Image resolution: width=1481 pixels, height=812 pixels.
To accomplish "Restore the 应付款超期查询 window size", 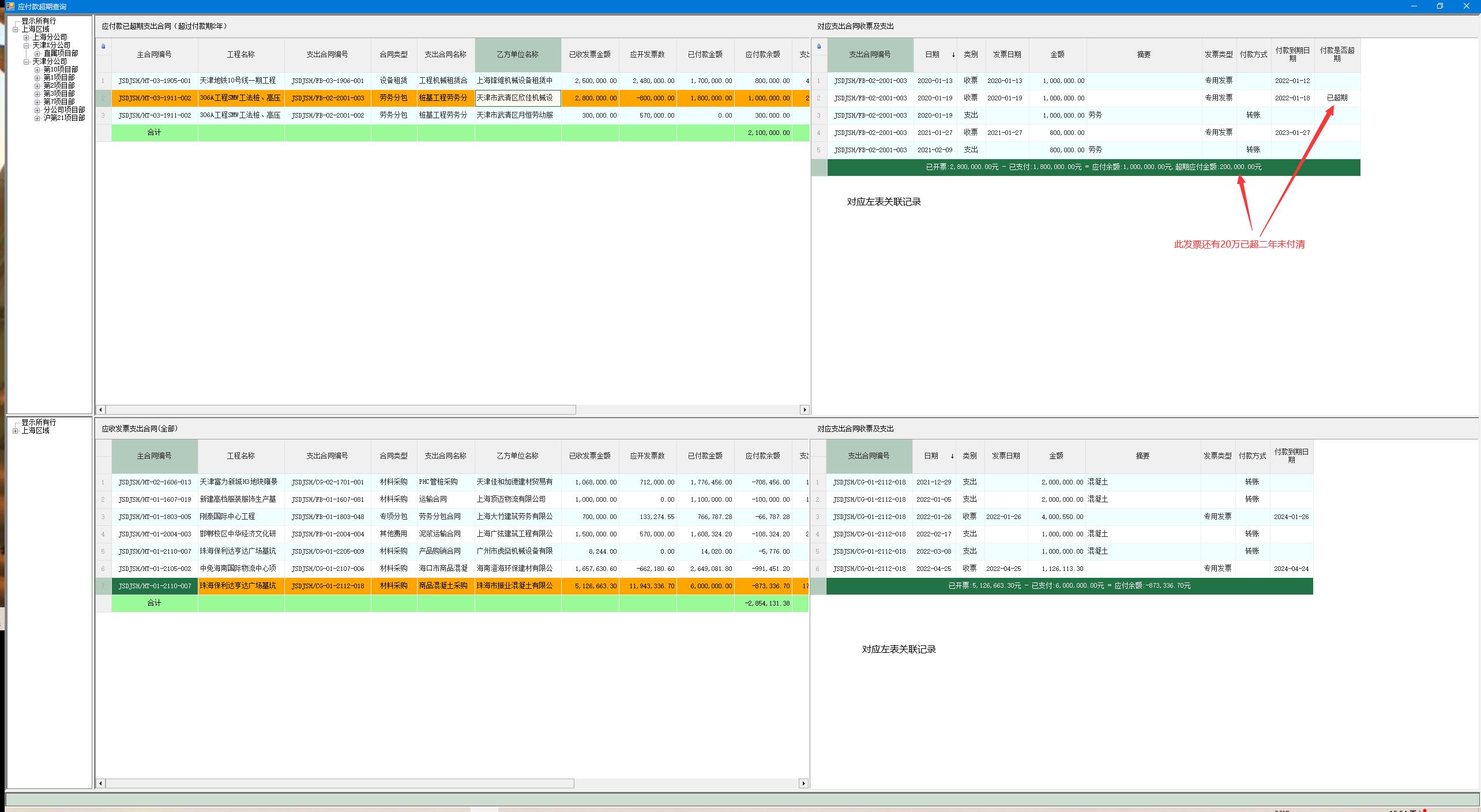I will pyautogui.click(x=1440, y=6).
